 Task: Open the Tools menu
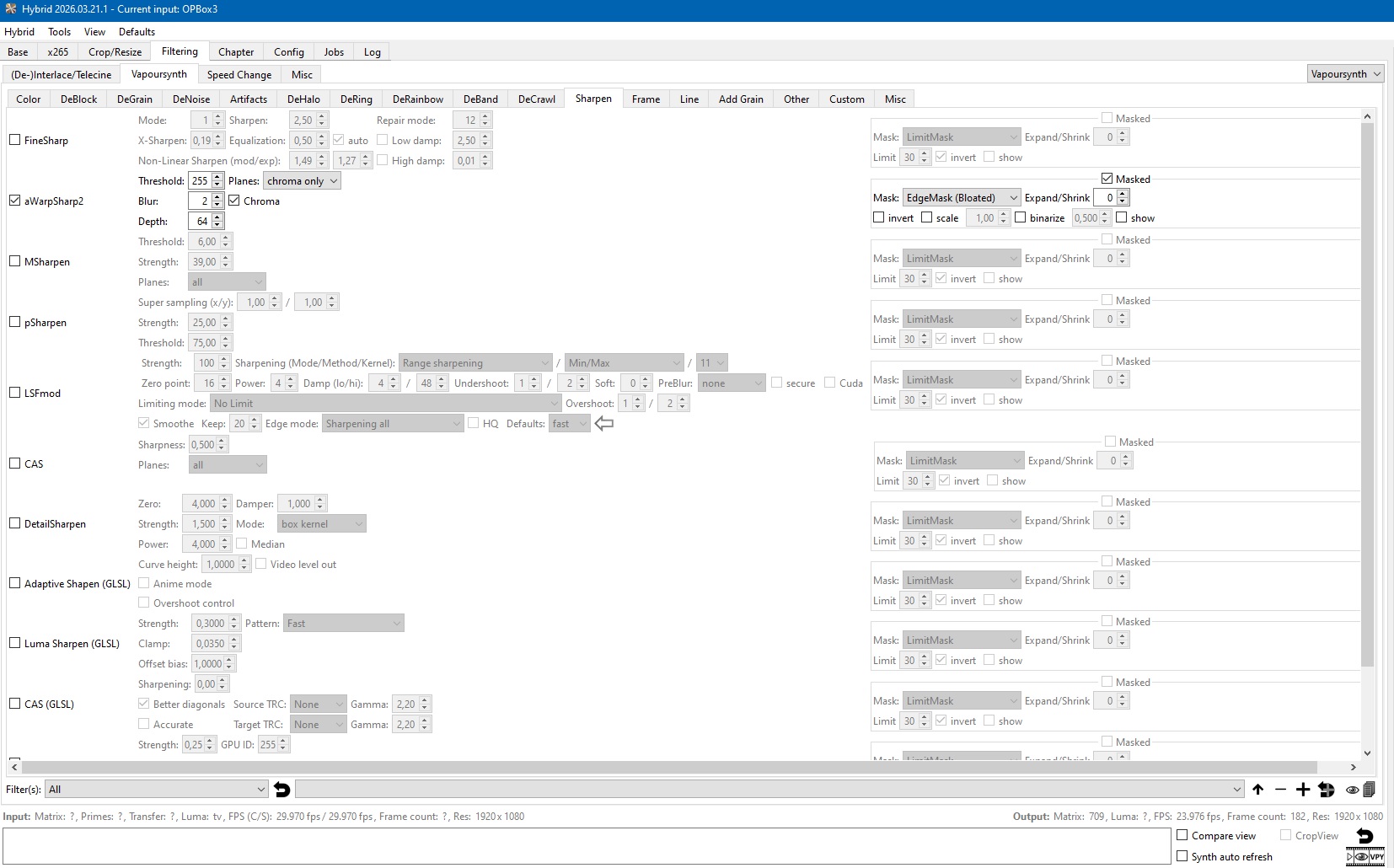59,32
